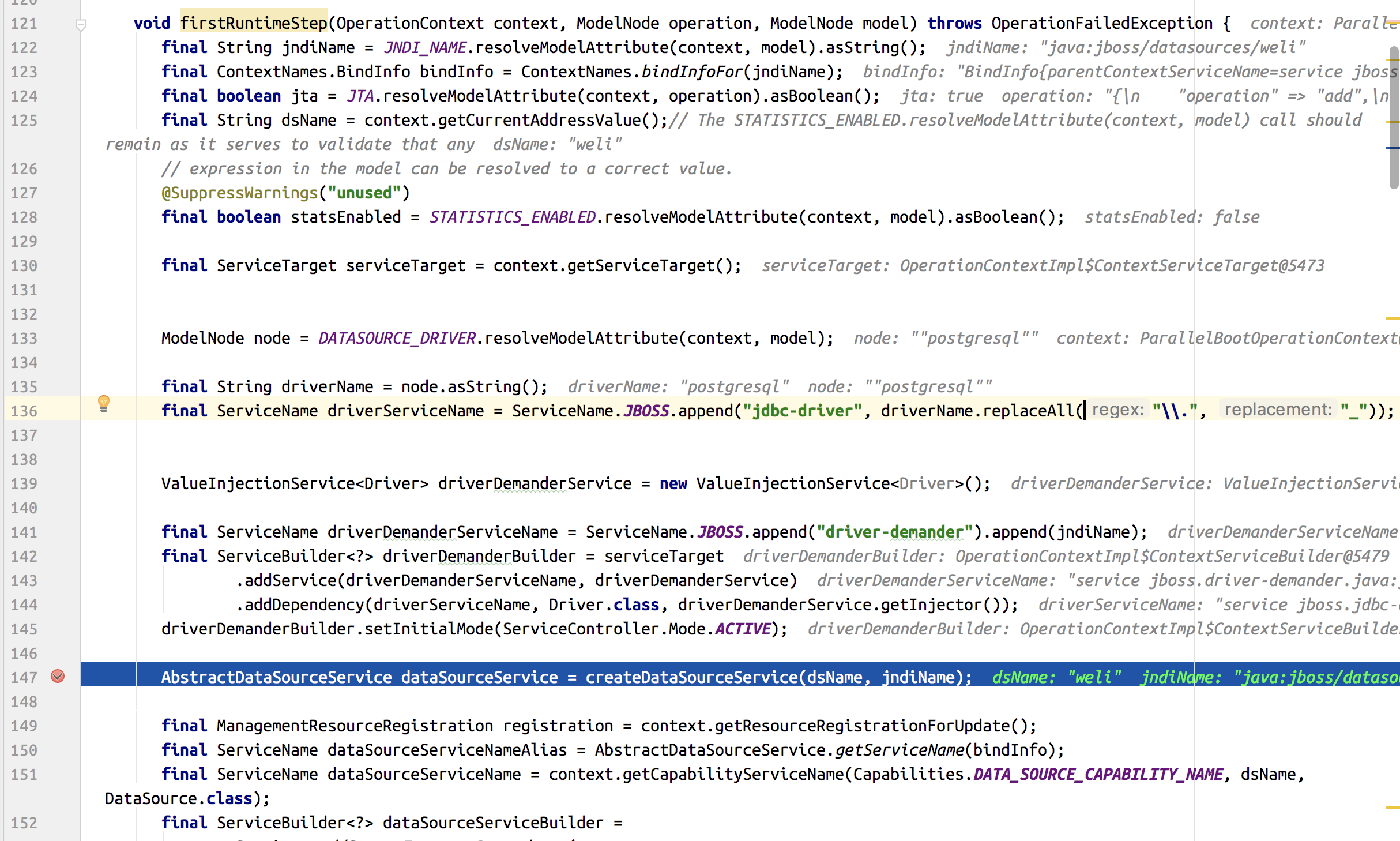This screenshot has width=1400, height=841.
Task: Click the regex: parameter hint
Action: click(1117, 410)
